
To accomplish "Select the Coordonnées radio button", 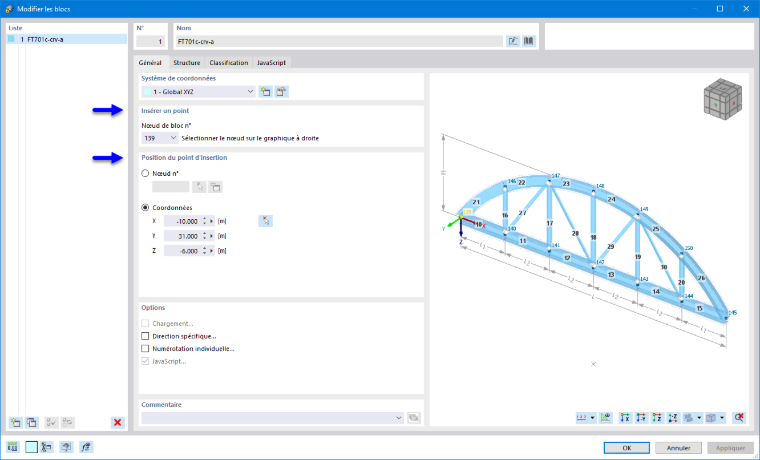I will point(145,207).
